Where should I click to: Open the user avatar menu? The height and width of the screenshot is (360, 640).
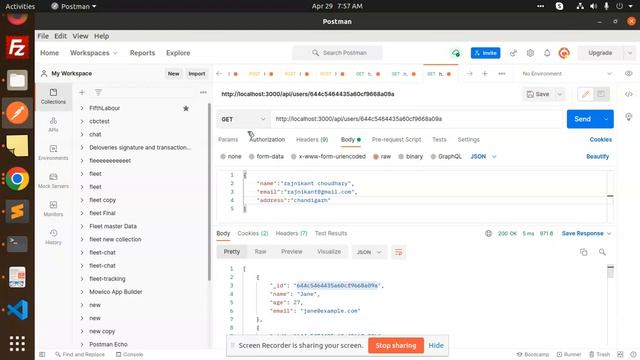[564, 53]
